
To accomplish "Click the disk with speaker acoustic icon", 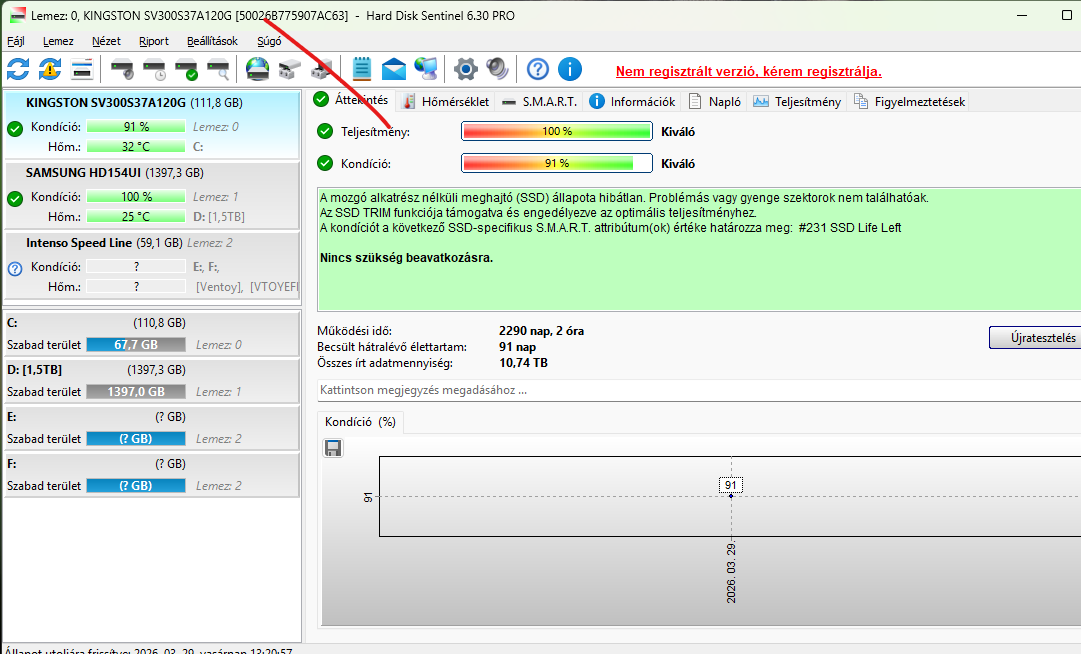I will tap(122, 69).
